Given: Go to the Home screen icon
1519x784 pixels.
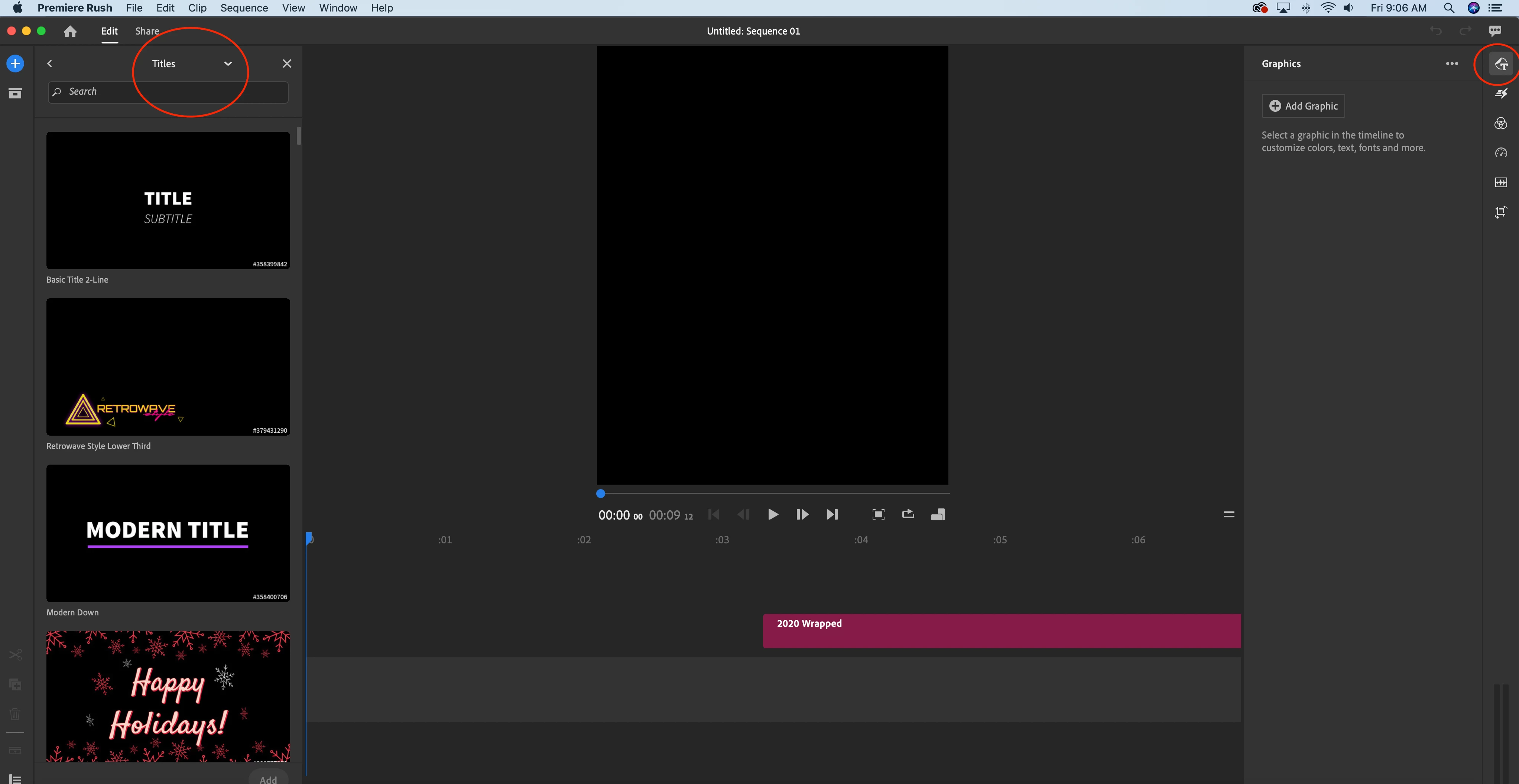Looking at the screenshot, I should [70, 31].
